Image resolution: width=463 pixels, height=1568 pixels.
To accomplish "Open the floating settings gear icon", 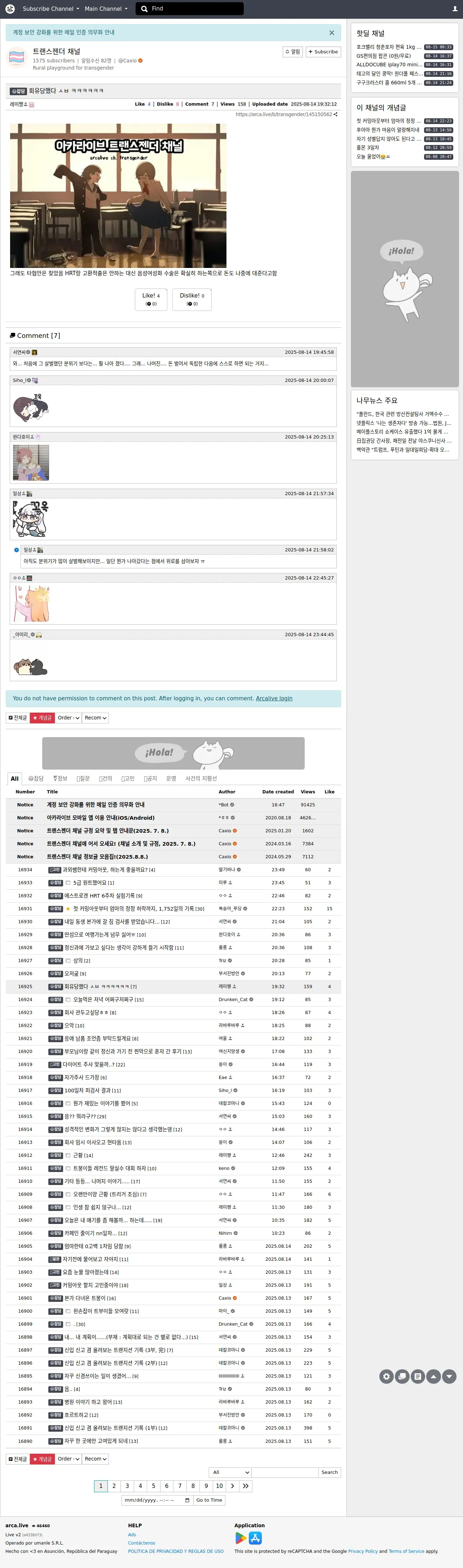I will coord(386,1376).
